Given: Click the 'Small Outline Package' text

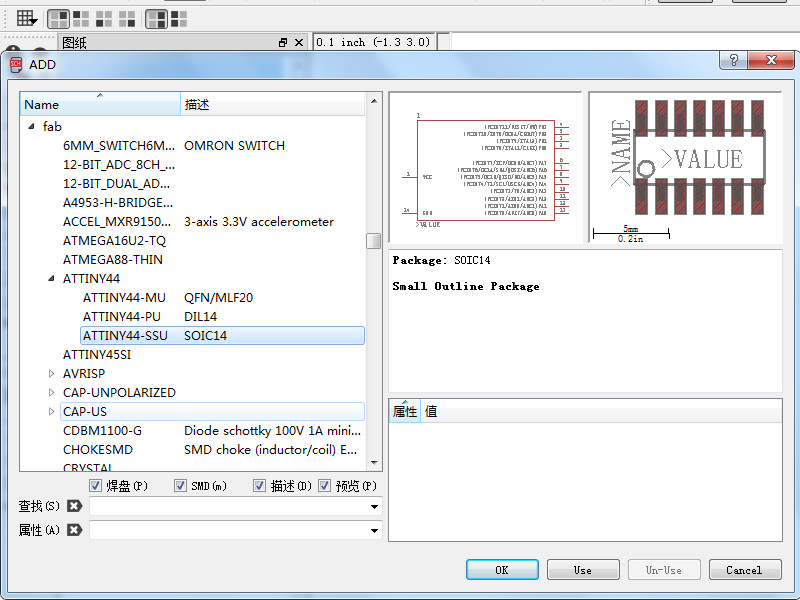Looking at the screenshot, I should (x=465, y=286).
